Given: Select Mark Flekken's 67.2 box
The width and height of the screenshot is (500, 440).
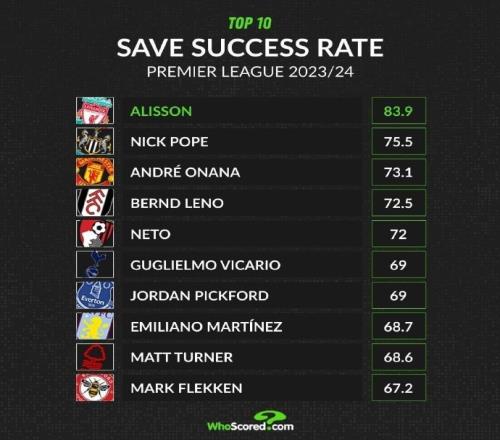Looking at the screenshot, I should (x=399, y=388).
